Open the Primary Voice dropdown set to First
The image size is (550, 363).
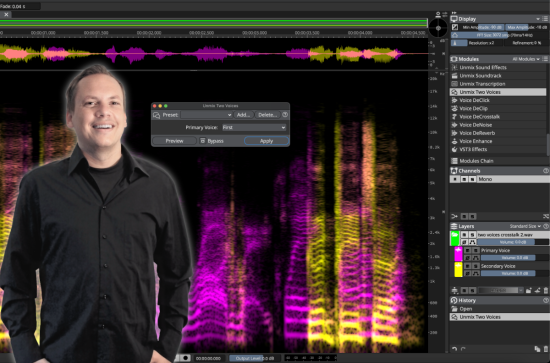pos(254,127)
